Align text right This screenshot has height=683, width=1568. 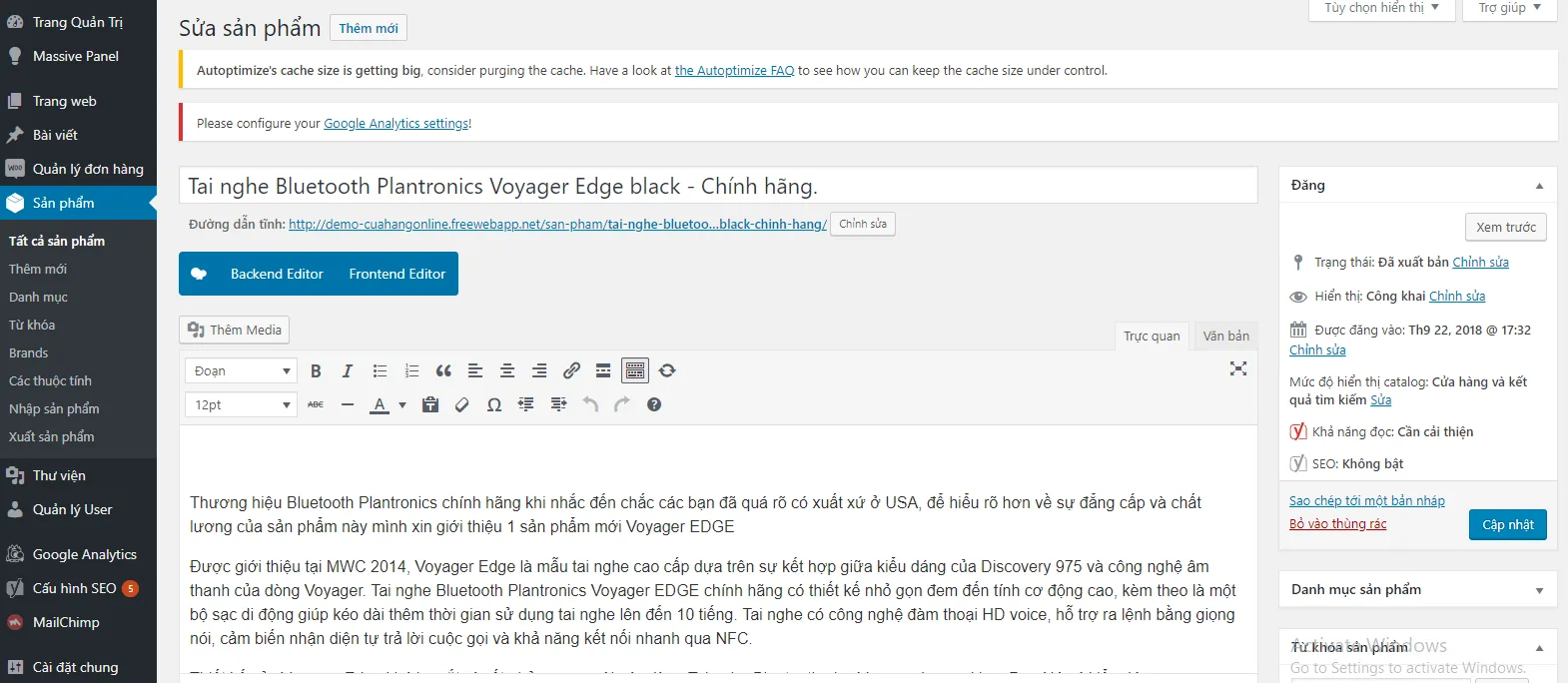pos(539,370)
